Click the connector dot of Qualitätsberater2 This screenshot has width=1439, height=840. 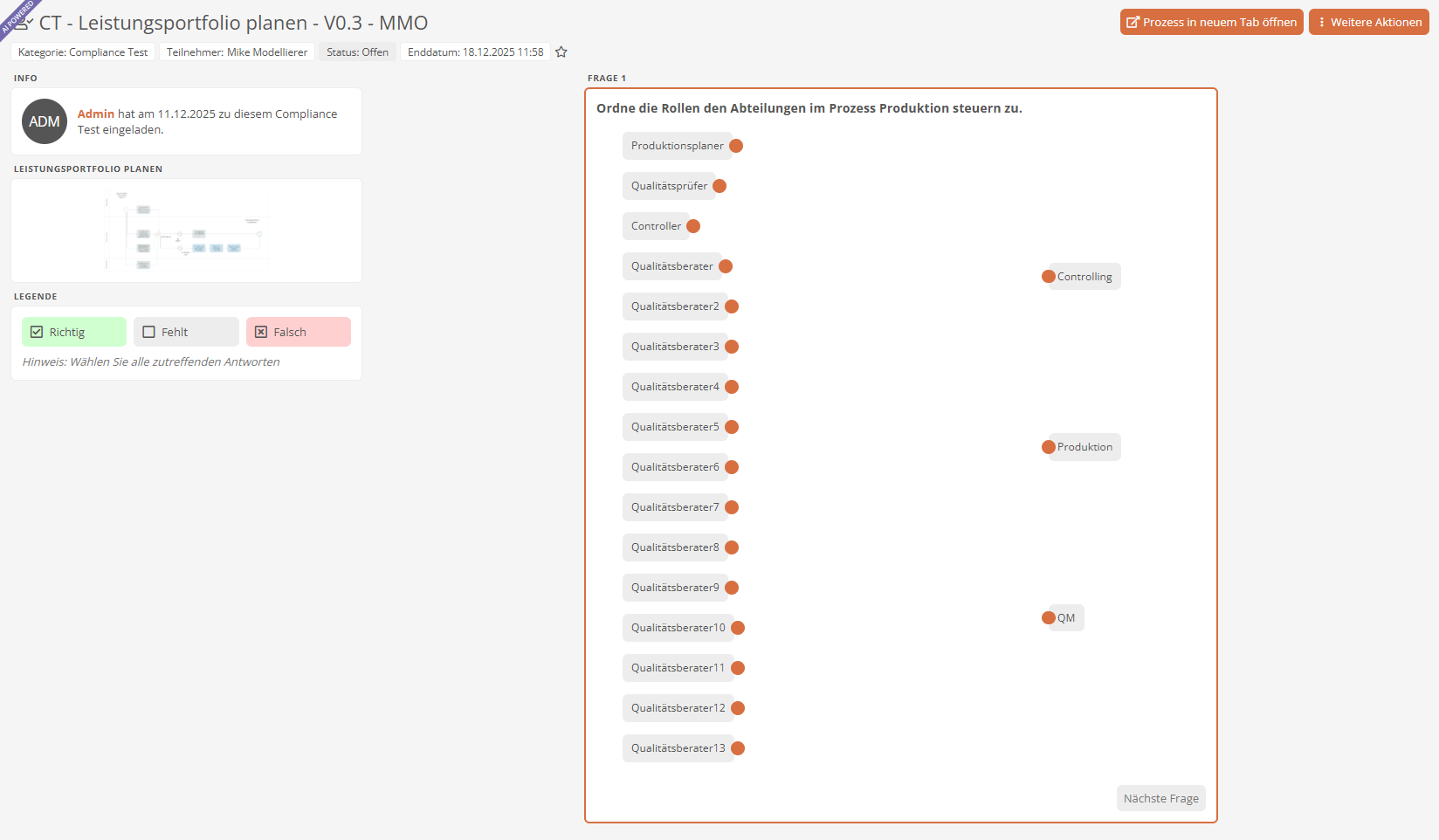pyautogui.click(x=732, y=306)
